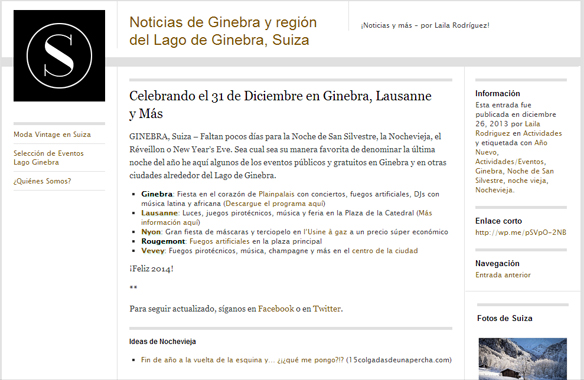Open the Vevey link
This screenshot has width=584, height=380.
[x=152, y=251]
